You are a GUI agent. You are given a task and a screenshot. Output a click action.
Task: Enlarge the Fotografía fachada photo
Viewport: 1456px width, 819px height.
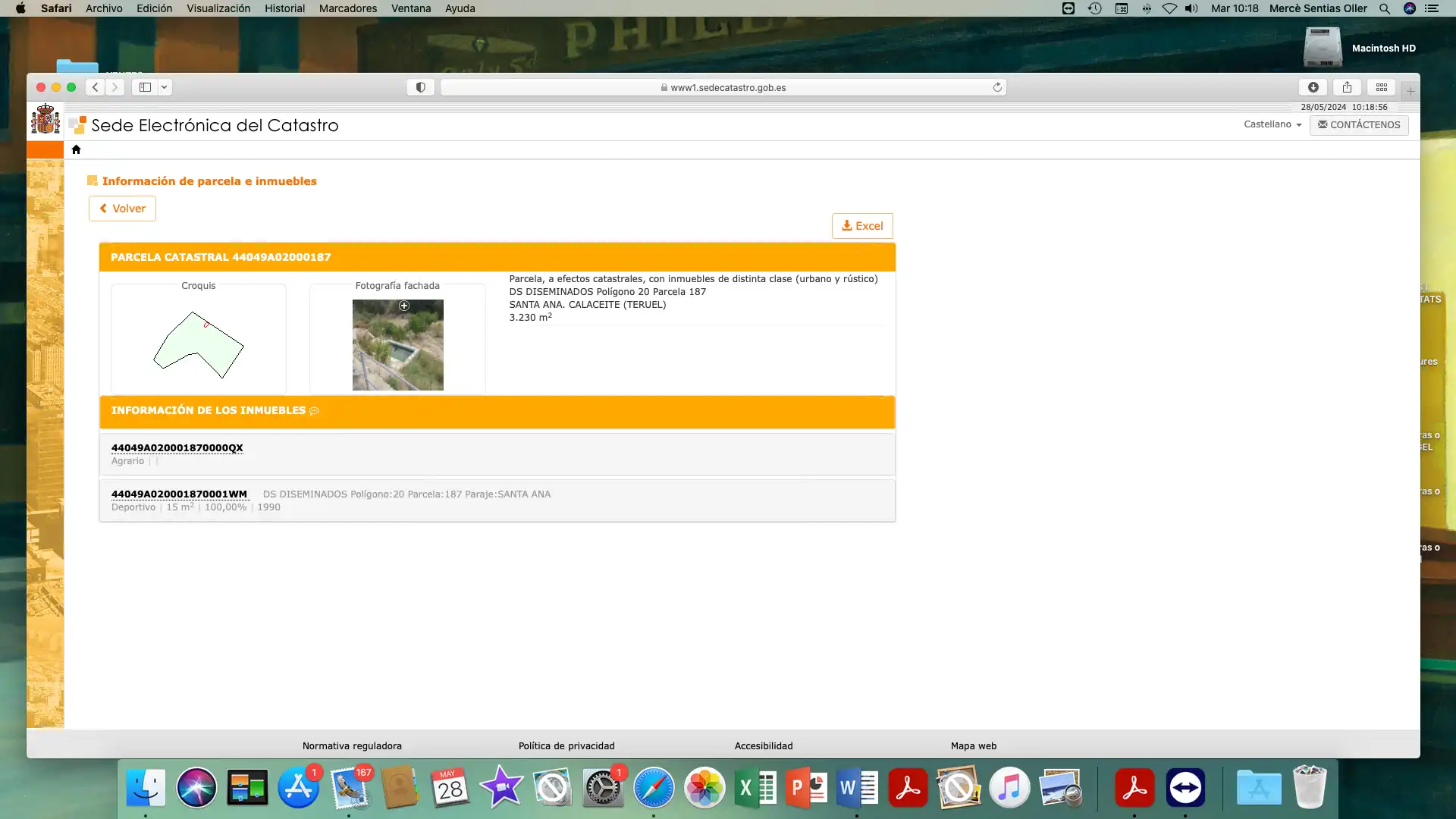click(x=398, y=345)
